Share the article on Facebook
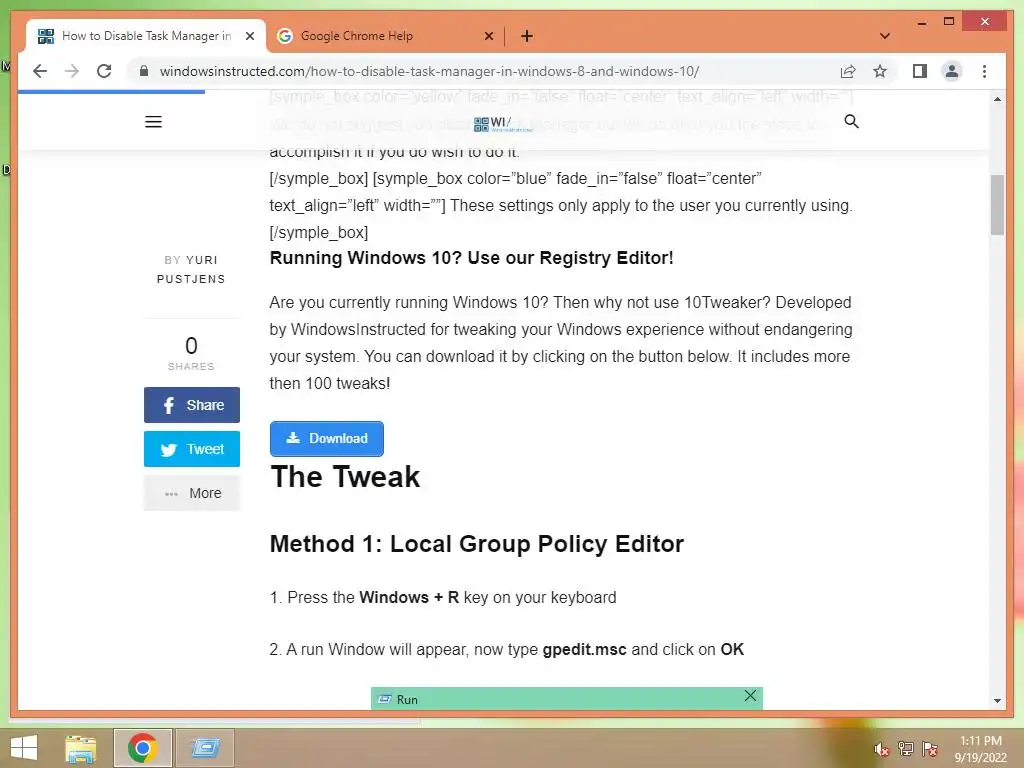1024x768 pixels. (192, 405)
